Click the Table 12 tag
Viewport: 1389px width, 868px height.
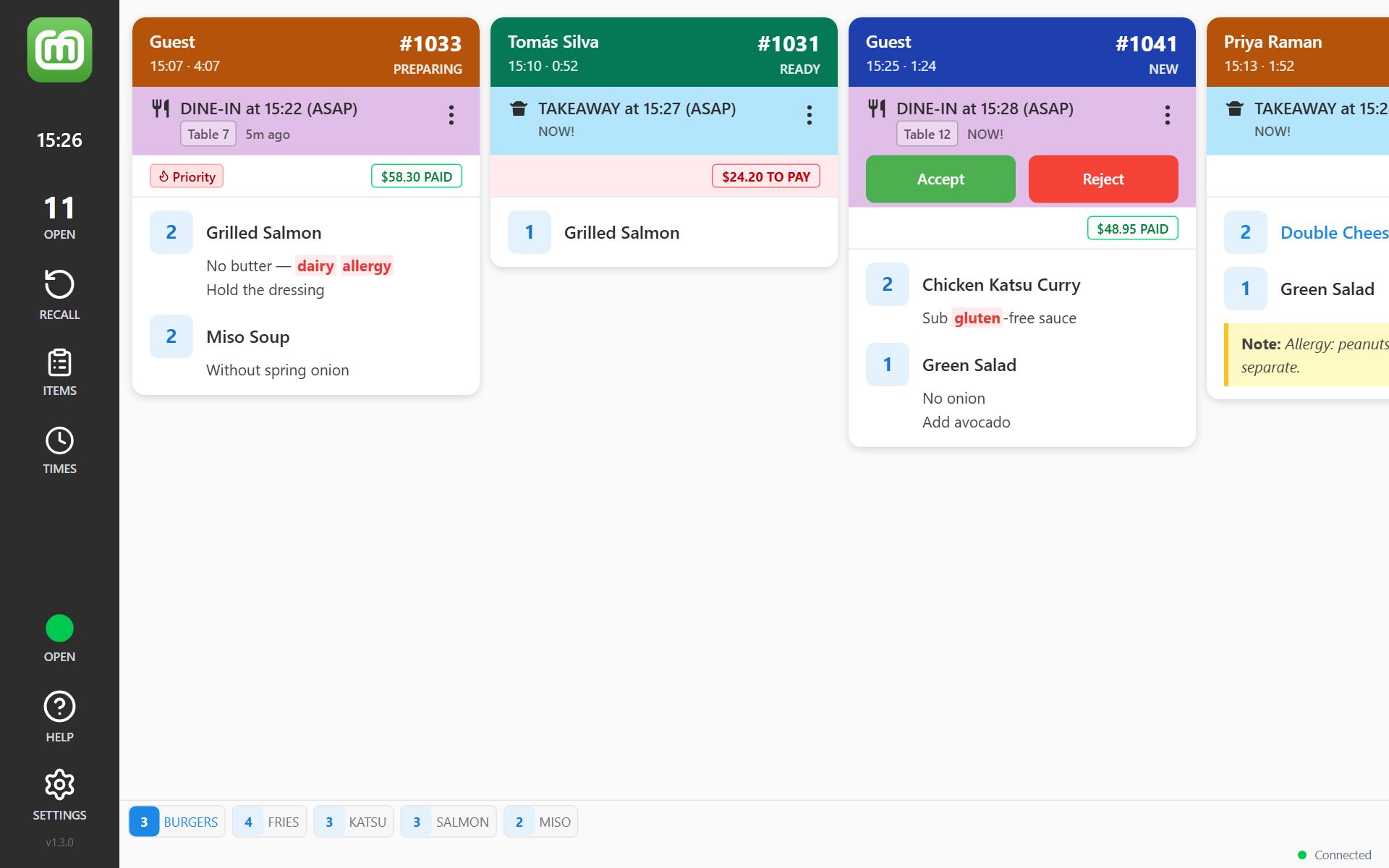tap(927, 134)
